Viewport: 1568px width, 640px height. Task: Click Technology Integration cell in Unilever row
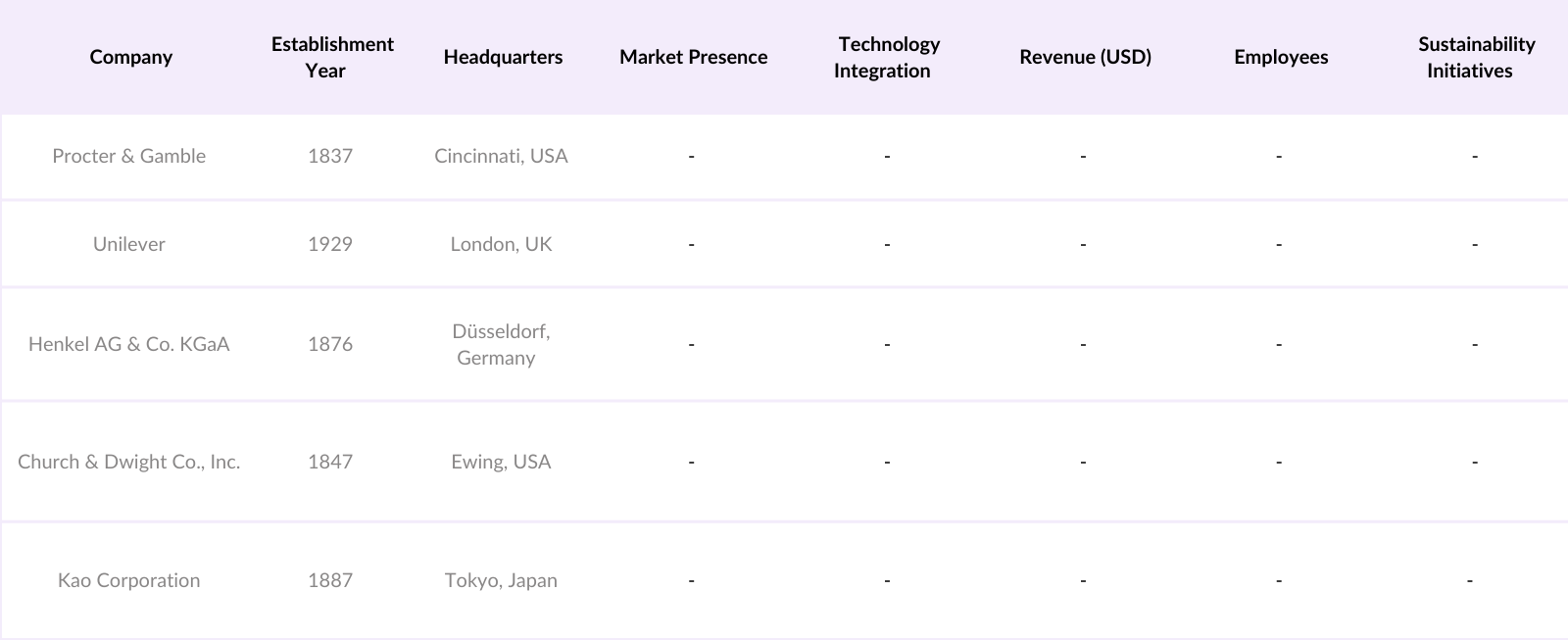(x=887, y=244)
